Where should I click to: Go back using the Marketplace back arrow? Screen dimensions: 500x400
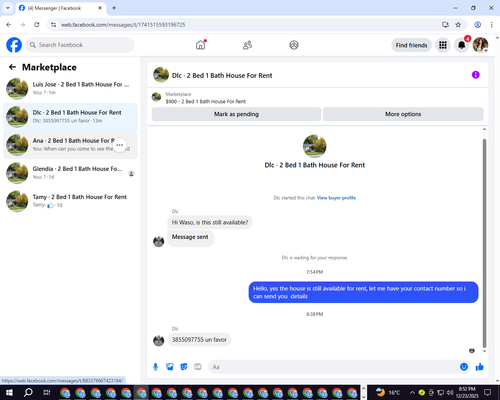click(x=12, y=67)
